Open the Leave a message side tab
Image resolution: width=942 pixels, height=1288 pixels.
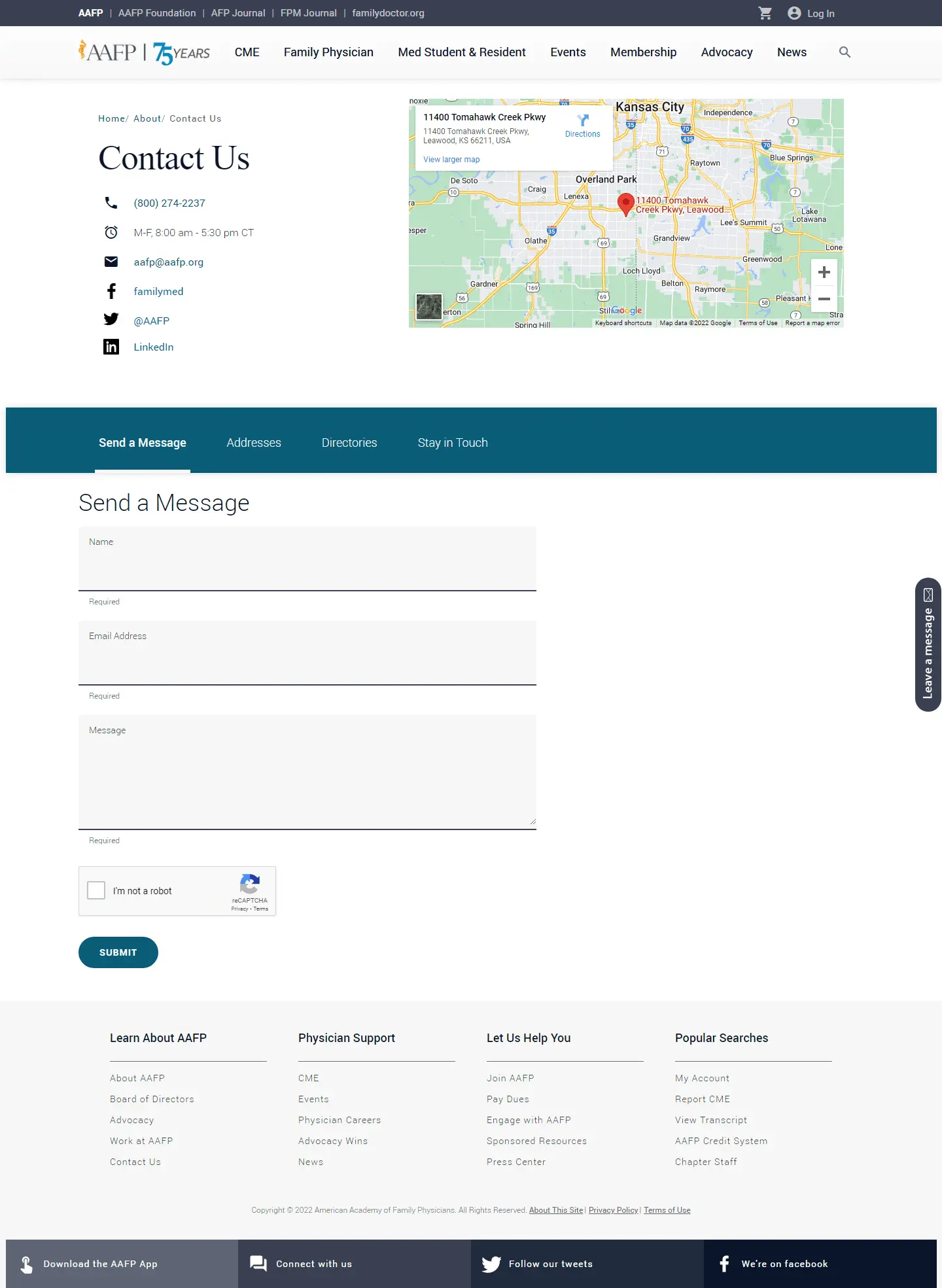point(928,644)
